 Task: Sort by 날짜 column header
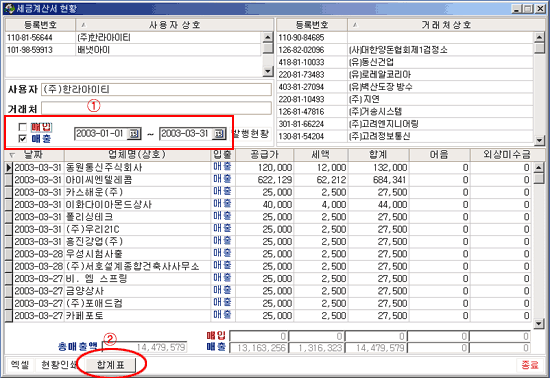[34, 155]
